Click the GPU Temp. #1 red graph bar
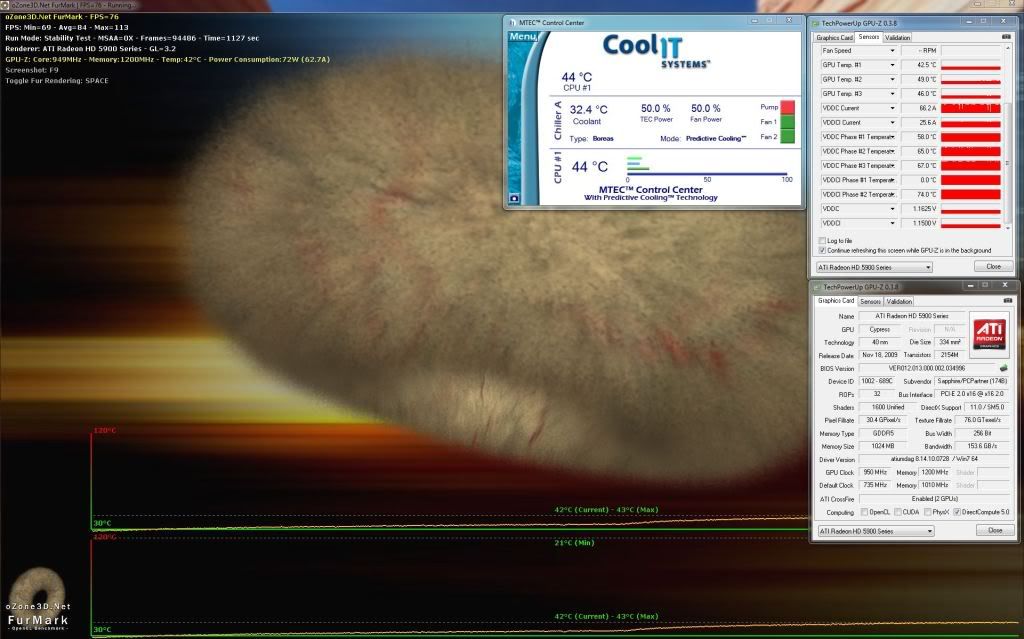Image resolution: width=1024 pixels, height=639 pixels. [x=970, y=68]
